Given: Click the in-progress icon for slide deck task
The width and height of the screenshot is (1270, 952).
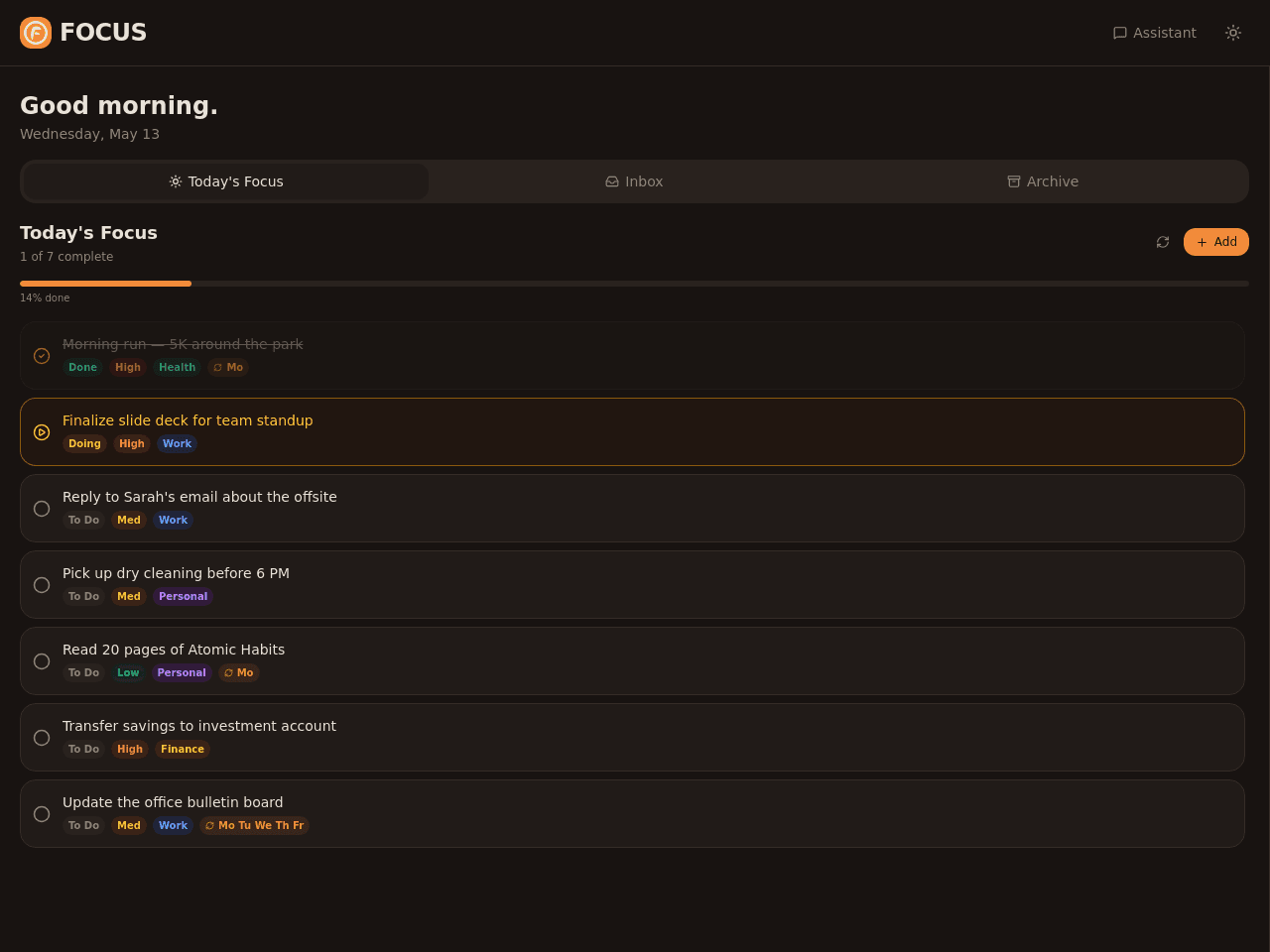Looking at the screenshot, I should pos(42,432).
